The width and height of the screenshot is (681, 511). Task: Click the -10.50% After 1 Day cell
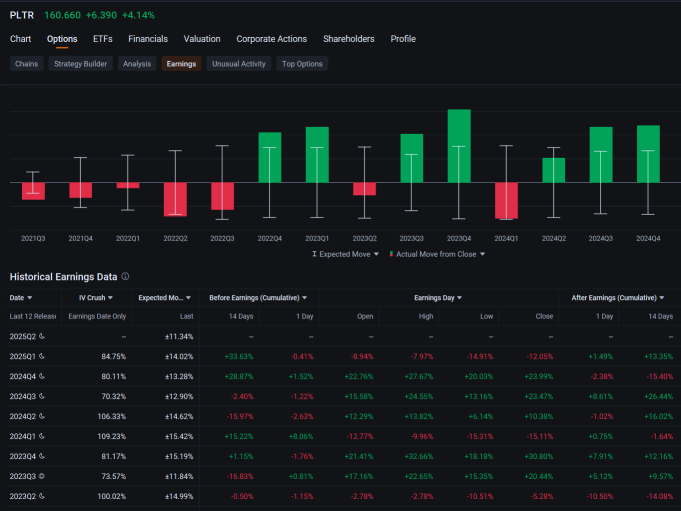pyautogui.click(x=599, y=496)
